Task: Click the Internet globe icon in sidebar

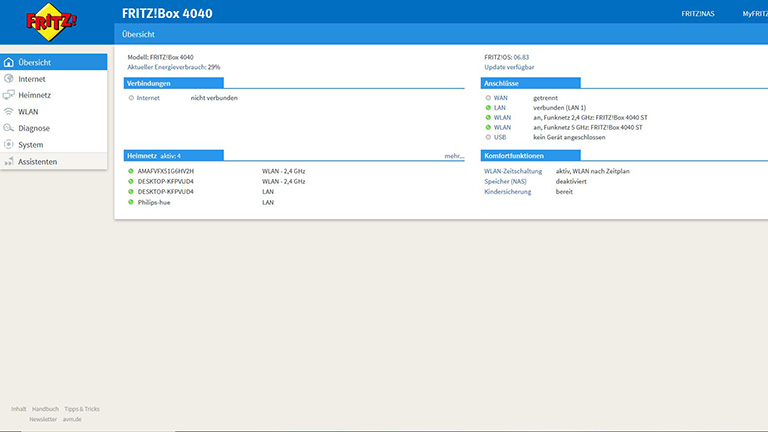Action: tap(9, 78)
